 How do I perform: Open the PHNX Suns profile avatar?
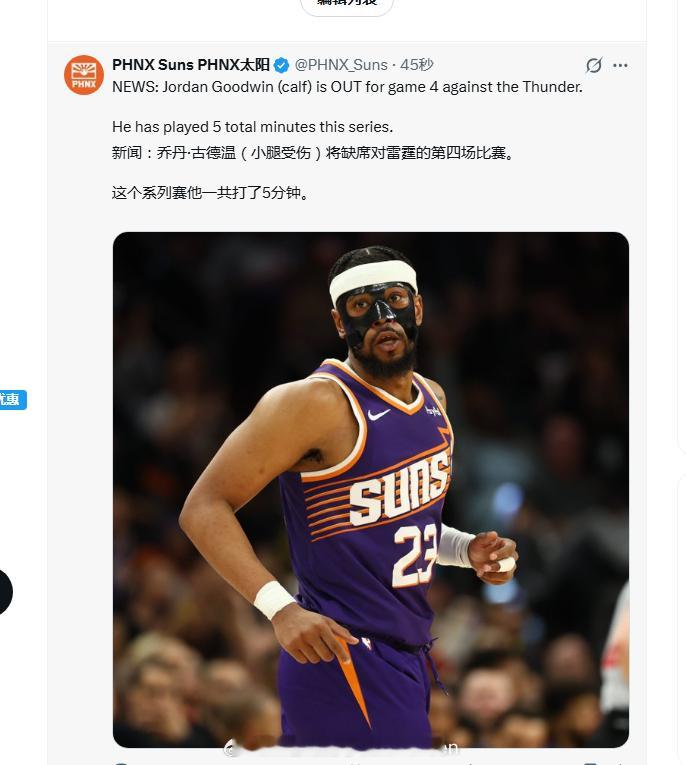click(84, 75)
